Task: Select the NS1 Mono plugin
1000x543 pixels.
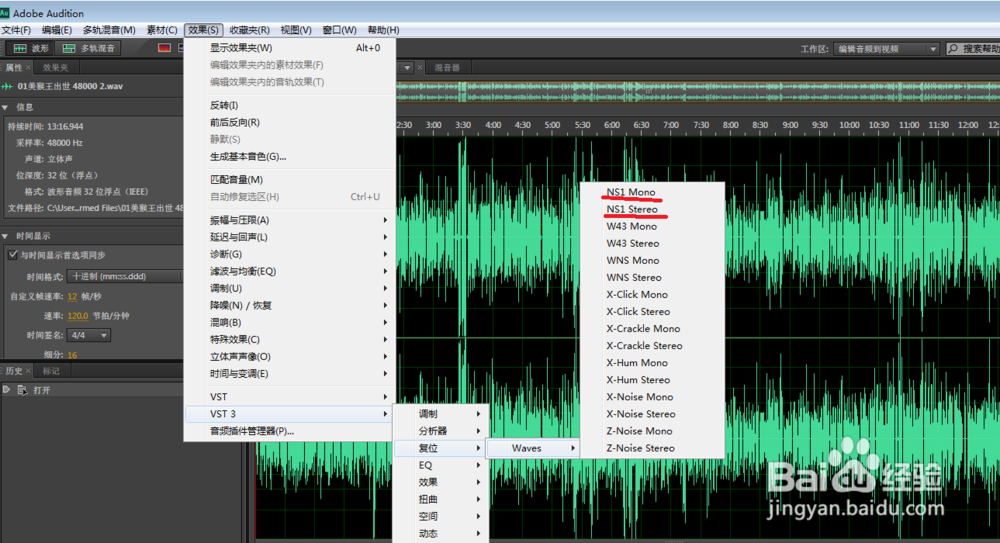Action: [x=652, y=192]
